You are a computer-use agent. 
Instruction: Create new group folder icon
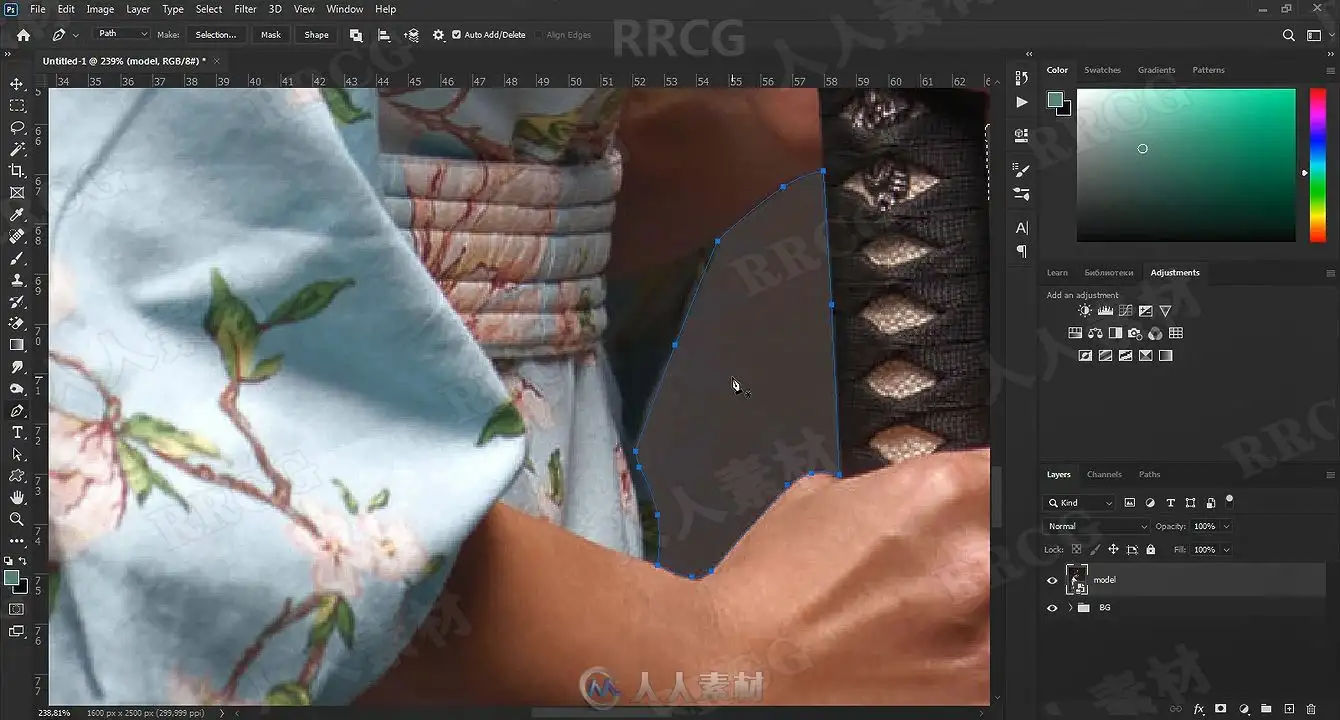coord(1266,709)
